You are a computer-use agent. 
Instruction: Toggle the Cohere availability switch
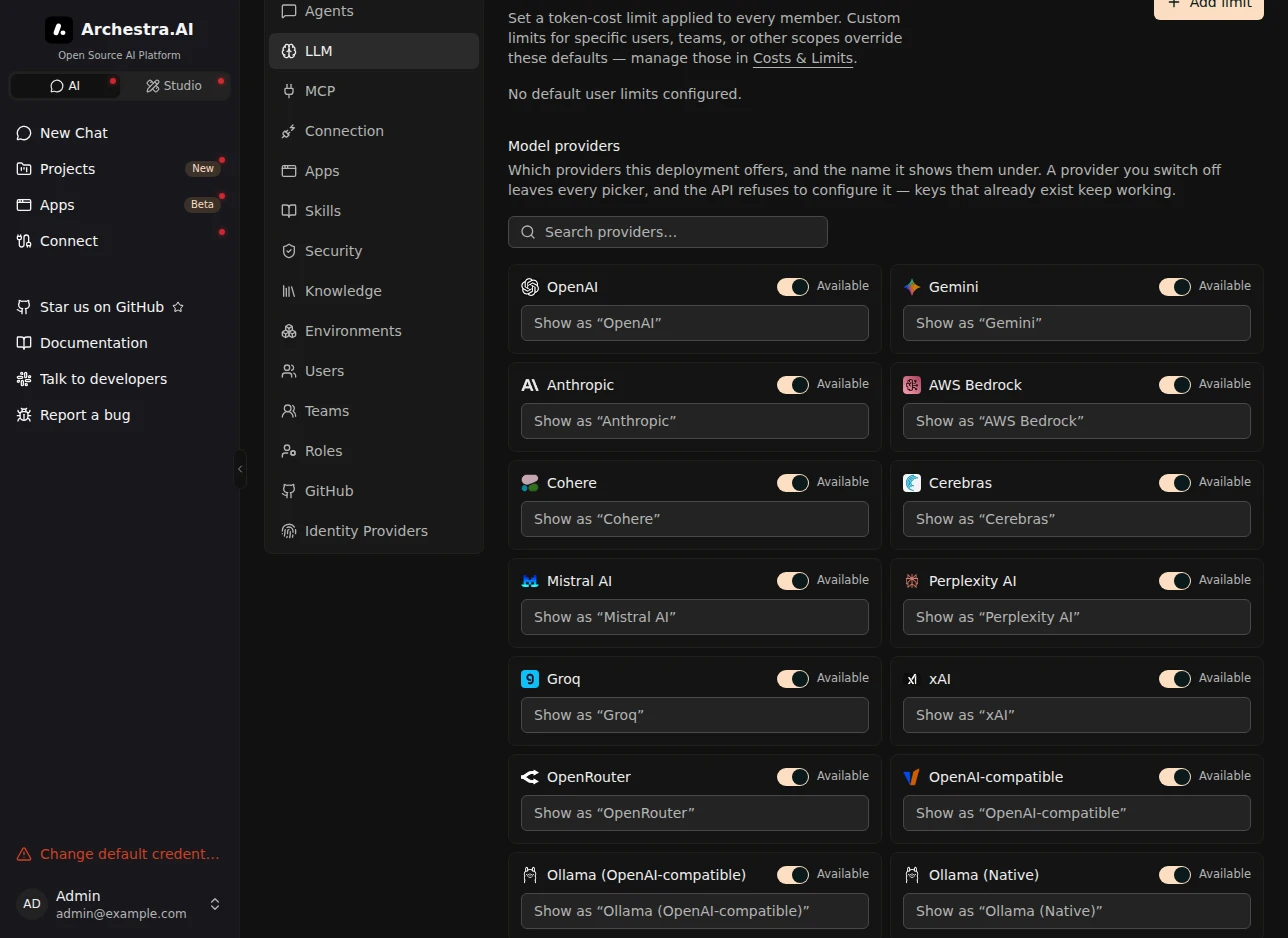(x=793, y=483)
